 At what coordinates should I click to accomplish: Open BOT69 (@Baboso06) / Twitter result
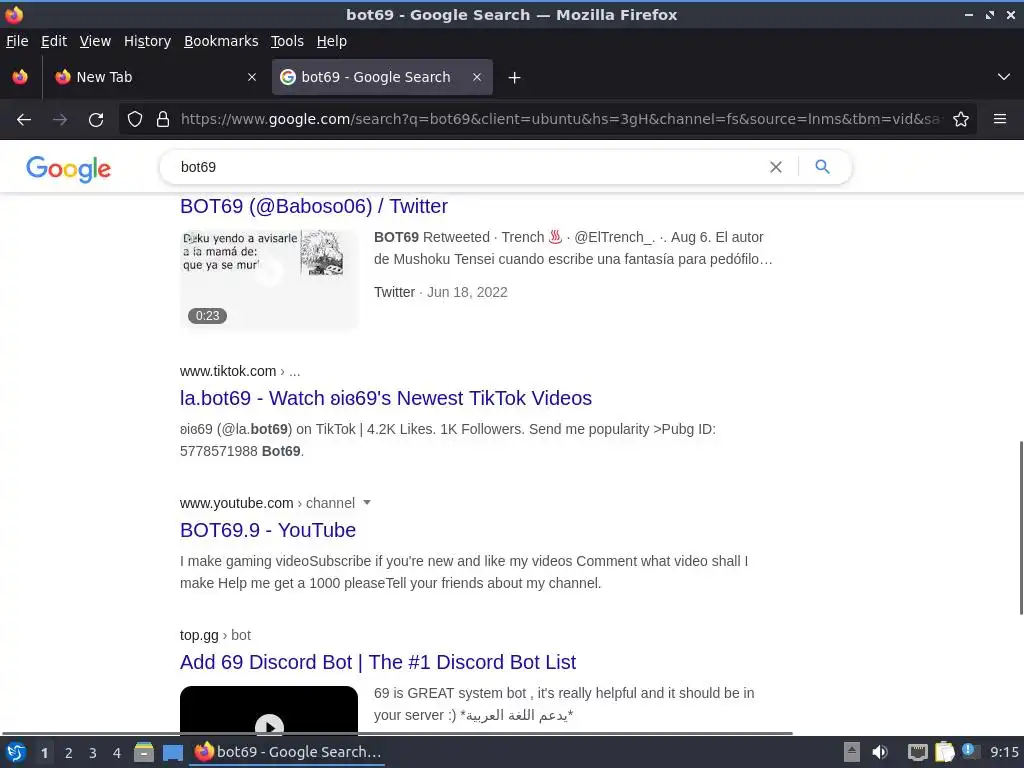(313, 206)
